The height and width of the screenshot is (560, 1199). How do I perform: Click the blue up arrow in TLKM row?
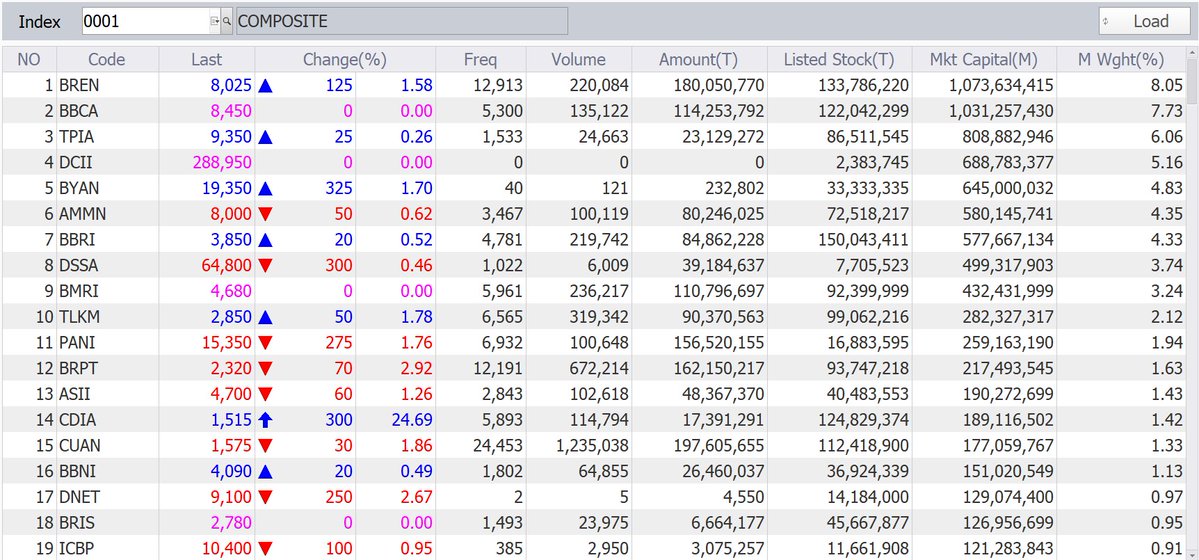pos(265,317)
